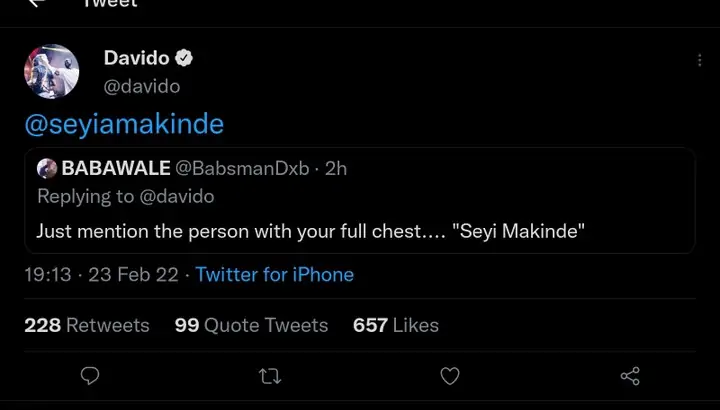View the 99 Quote Tweets list
The height and width of the screenshot is (410, 720).
[x=251, y=325]
